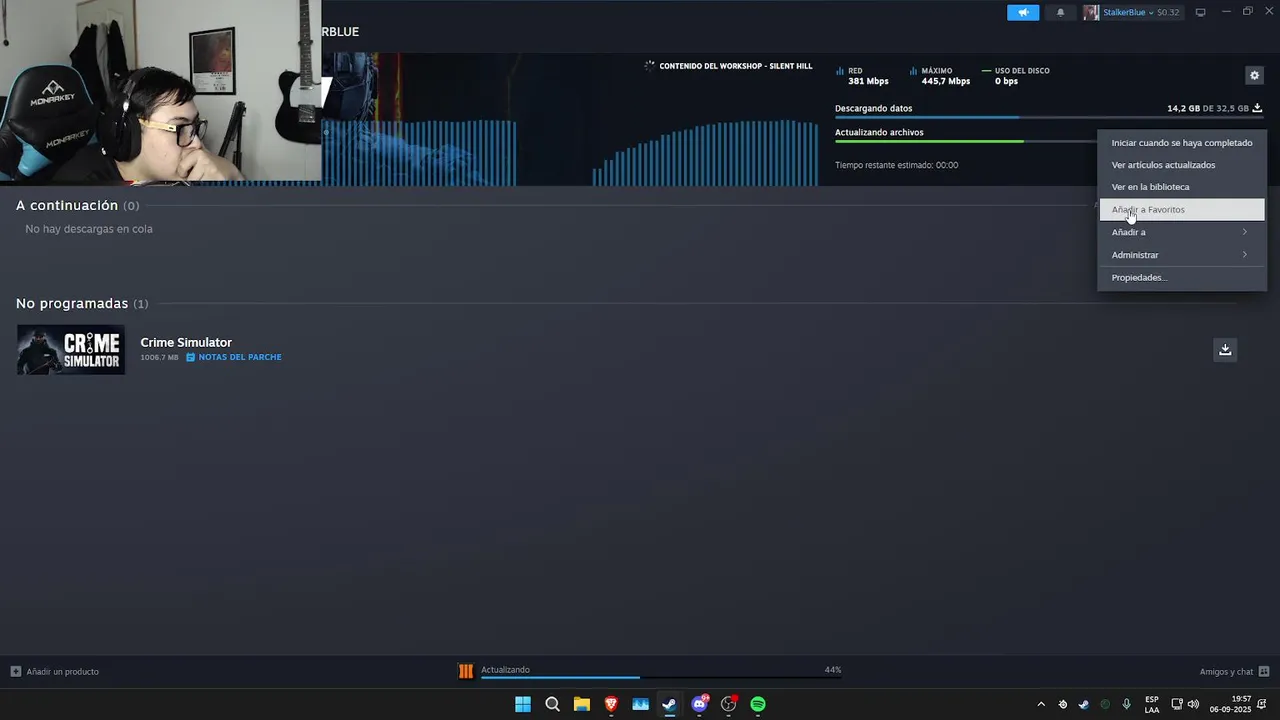This screenshot has width=1280, height=720.
Task: Click the Steam taskbar icon
Action: pos(670,704)
